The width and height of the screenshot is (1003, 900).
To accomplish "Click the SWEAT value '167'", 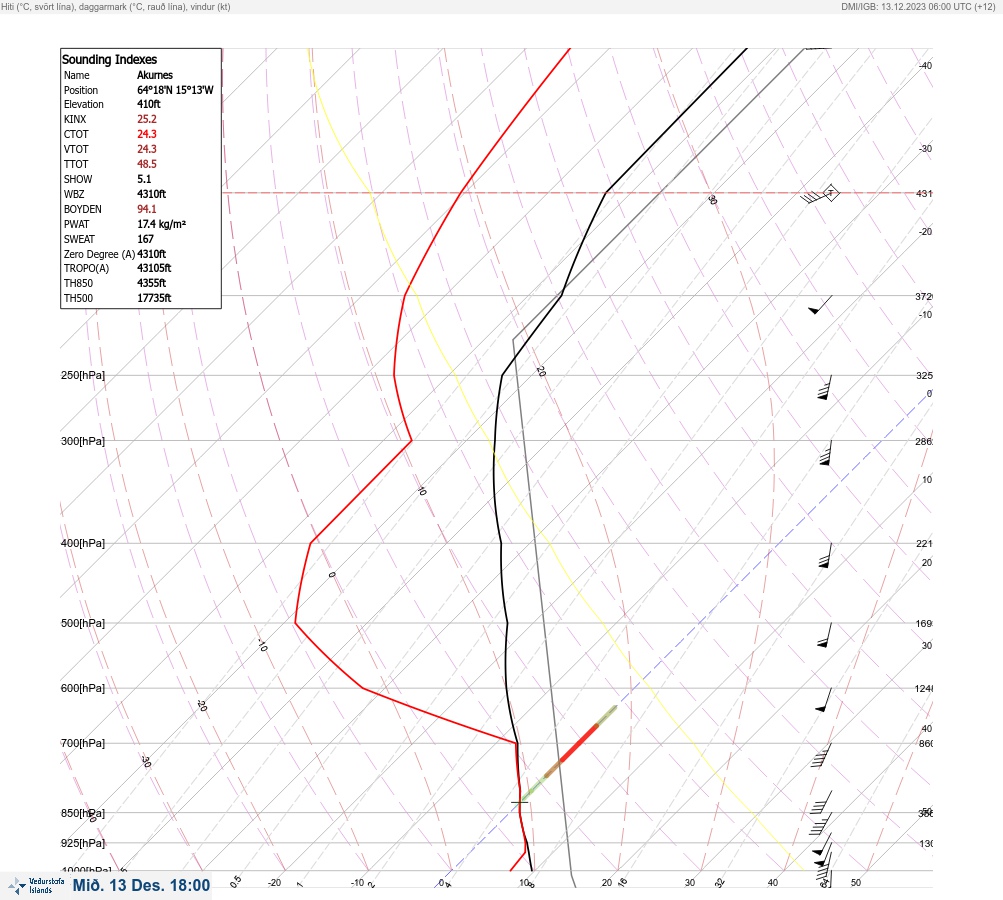I will coord(145,239).
